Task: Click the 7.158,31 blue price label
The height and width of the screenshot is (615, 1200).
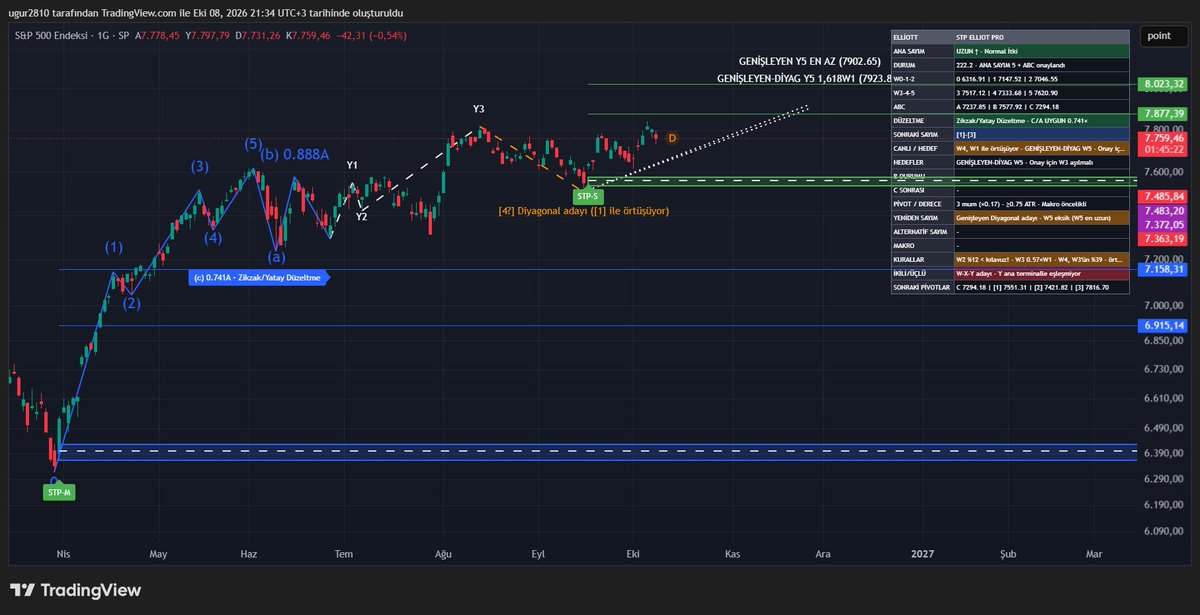Action: [1164, 269]
